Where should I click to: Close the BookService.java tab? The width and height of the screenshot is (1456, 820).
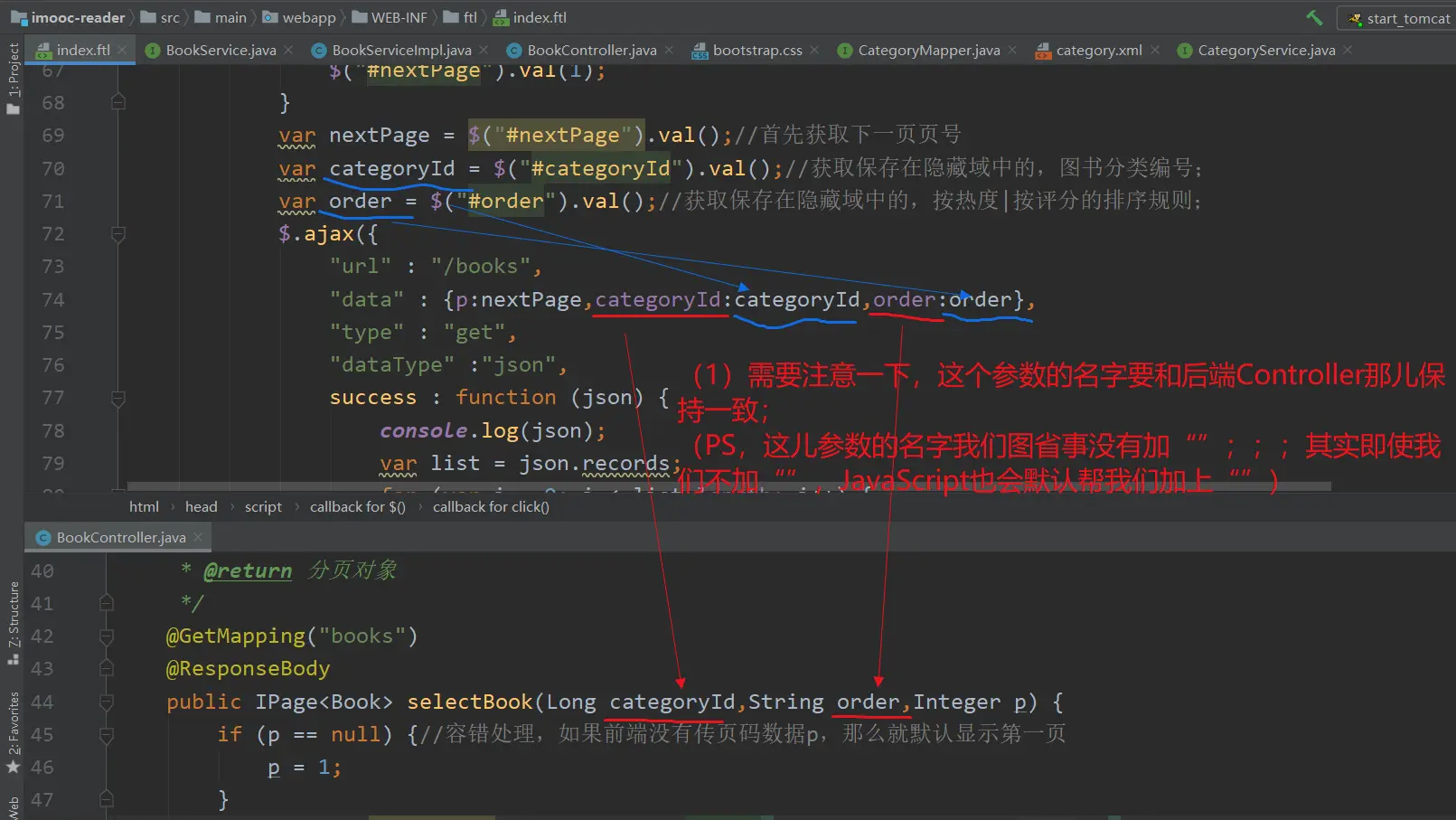coord(288,50)
